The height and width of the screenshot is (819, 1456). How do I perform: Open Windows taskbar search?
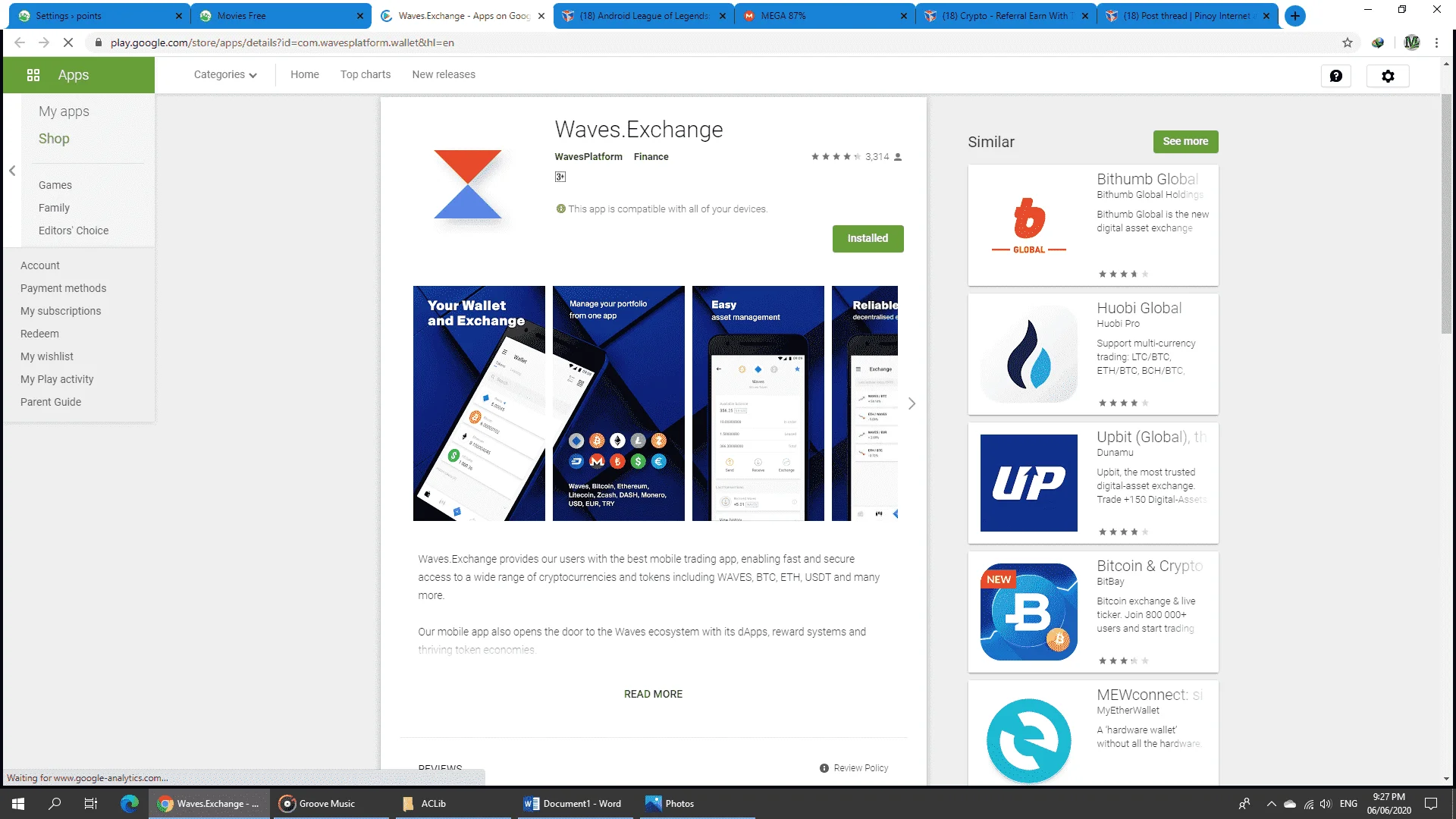click(55, 804)
